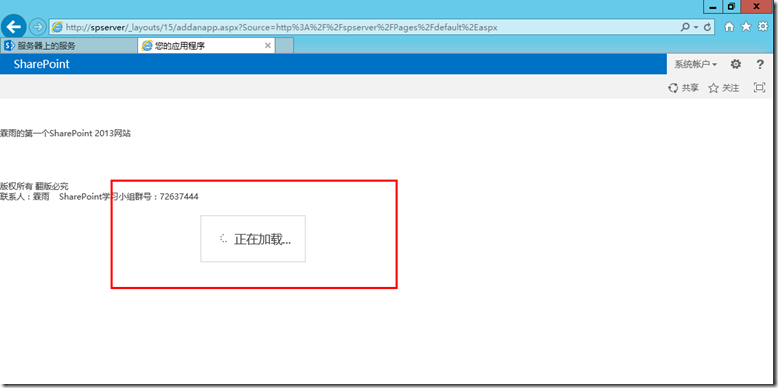Minimize the browser window

pyautogui.click(x=713, y=6)
